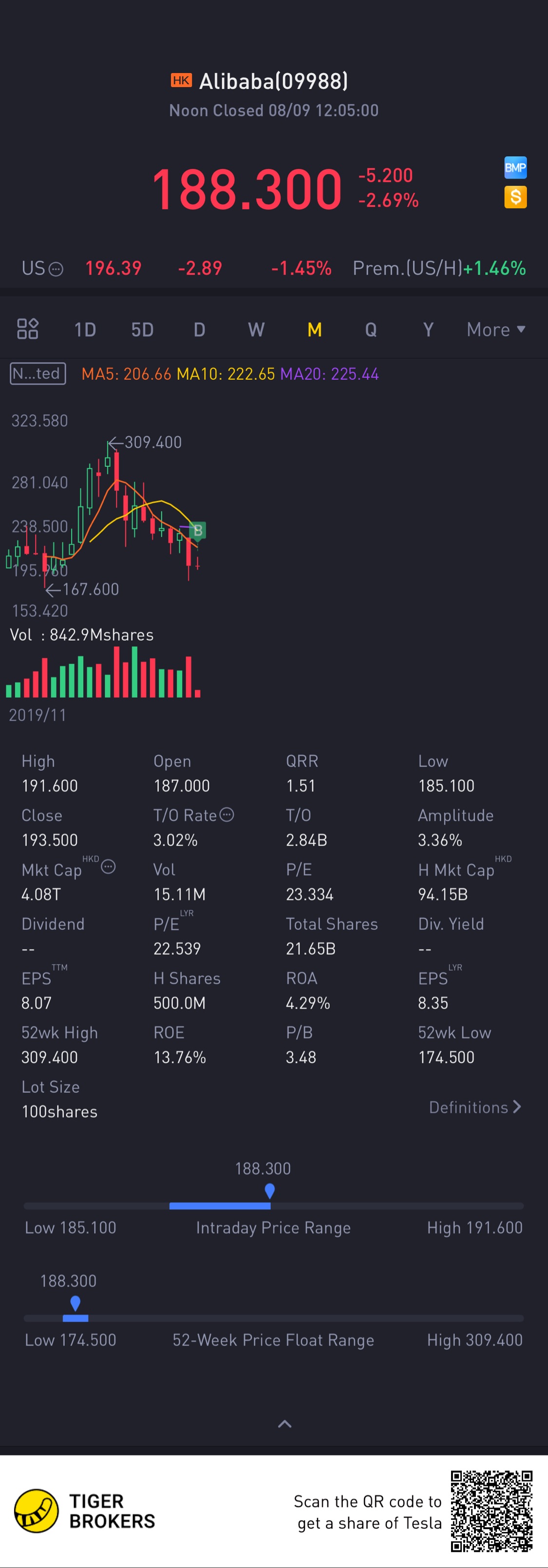Tap the T/O Rate info icon
This screenshot has height=1568, width=548.
pyautogui.click(x=227, y=814)
